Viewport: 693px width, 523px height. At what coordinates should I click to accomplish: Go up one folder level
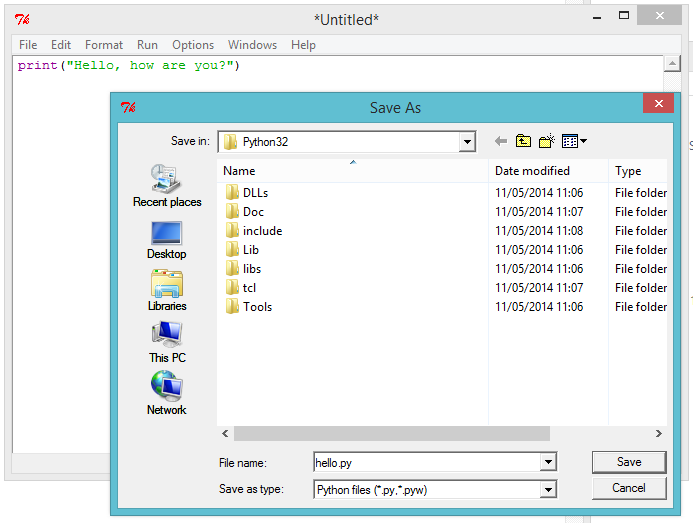coord(523,141)
